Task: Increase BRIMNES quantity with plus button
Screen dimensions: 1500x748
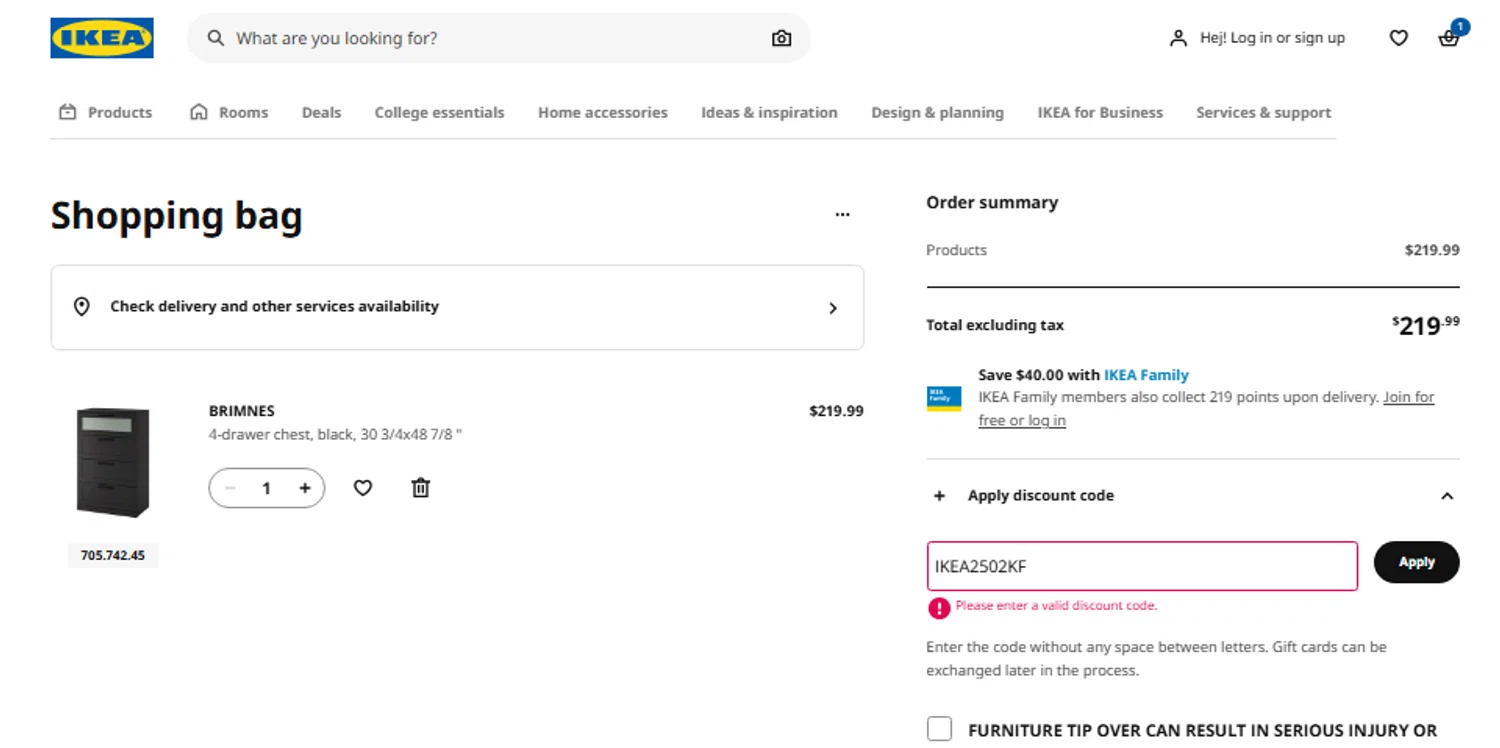Action: (305, 488)
